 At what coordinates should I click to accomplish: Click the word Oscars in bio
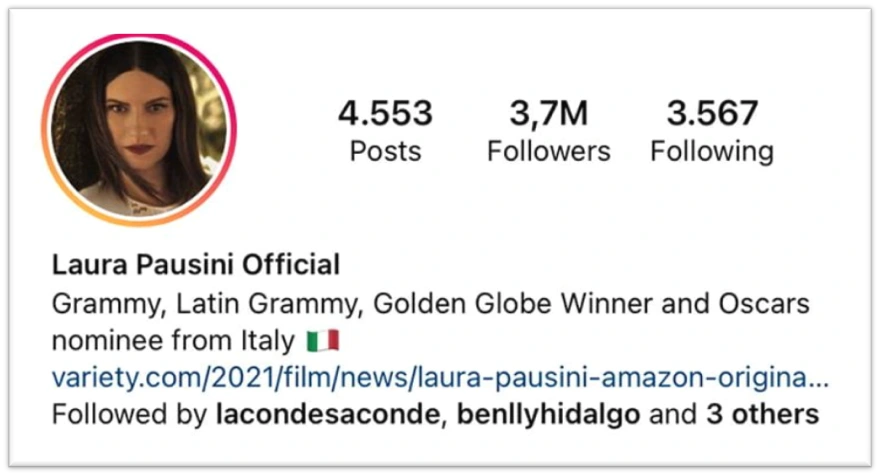click(764, 304)
